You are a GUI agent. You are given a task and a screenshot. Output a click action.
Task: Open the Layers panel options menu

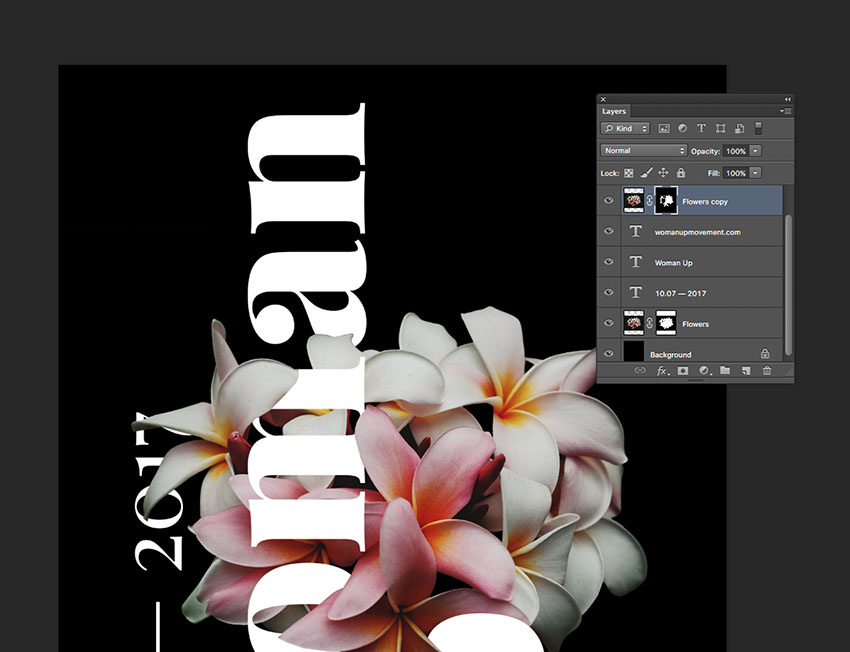coord(785,111)
